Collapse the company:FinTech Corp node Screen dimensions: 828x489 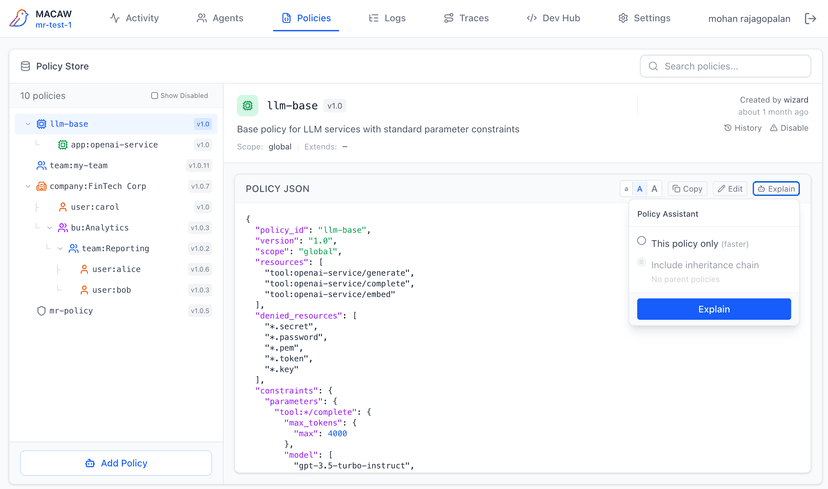[28, 186]
